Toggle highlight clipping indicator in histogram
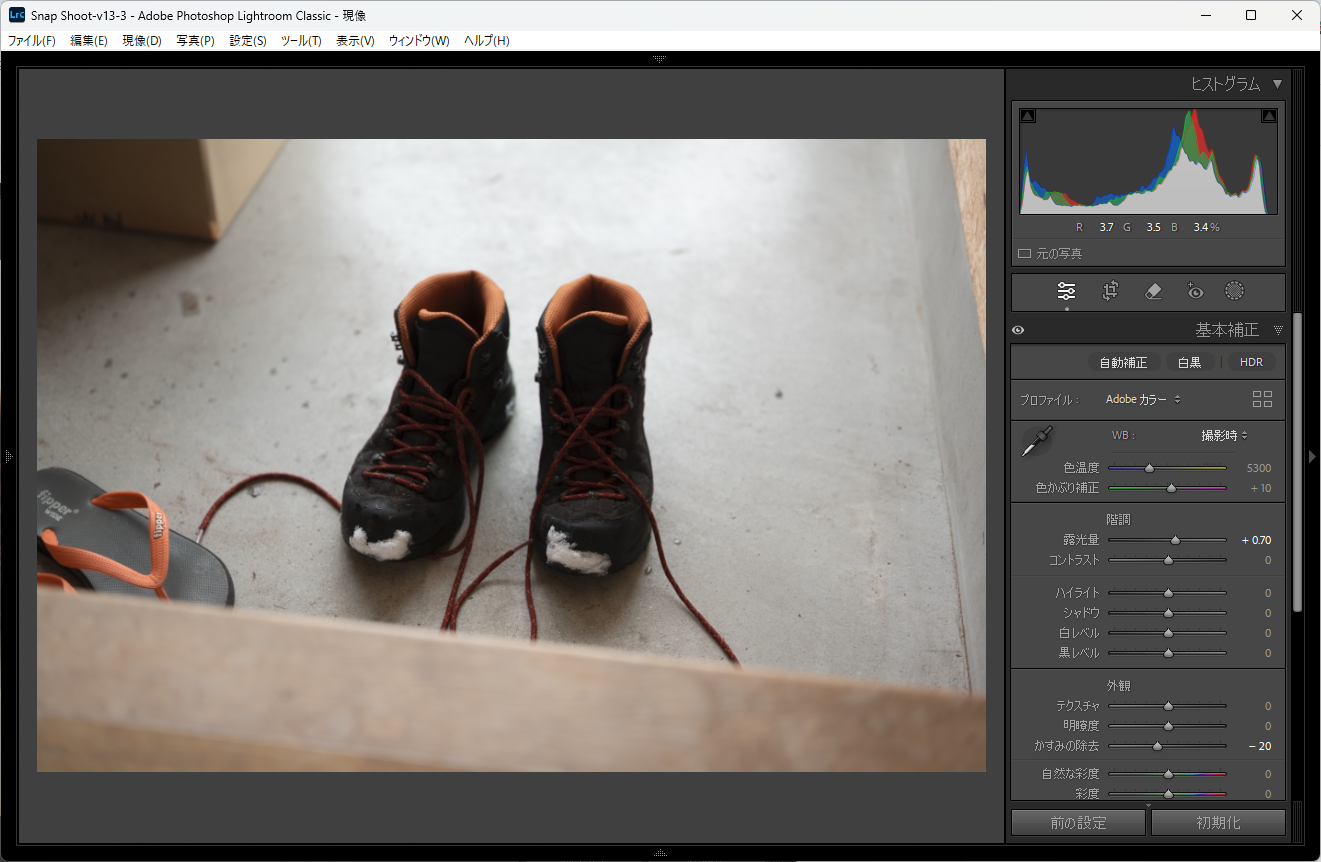Screen dimensions: 1321x862 1269,116
